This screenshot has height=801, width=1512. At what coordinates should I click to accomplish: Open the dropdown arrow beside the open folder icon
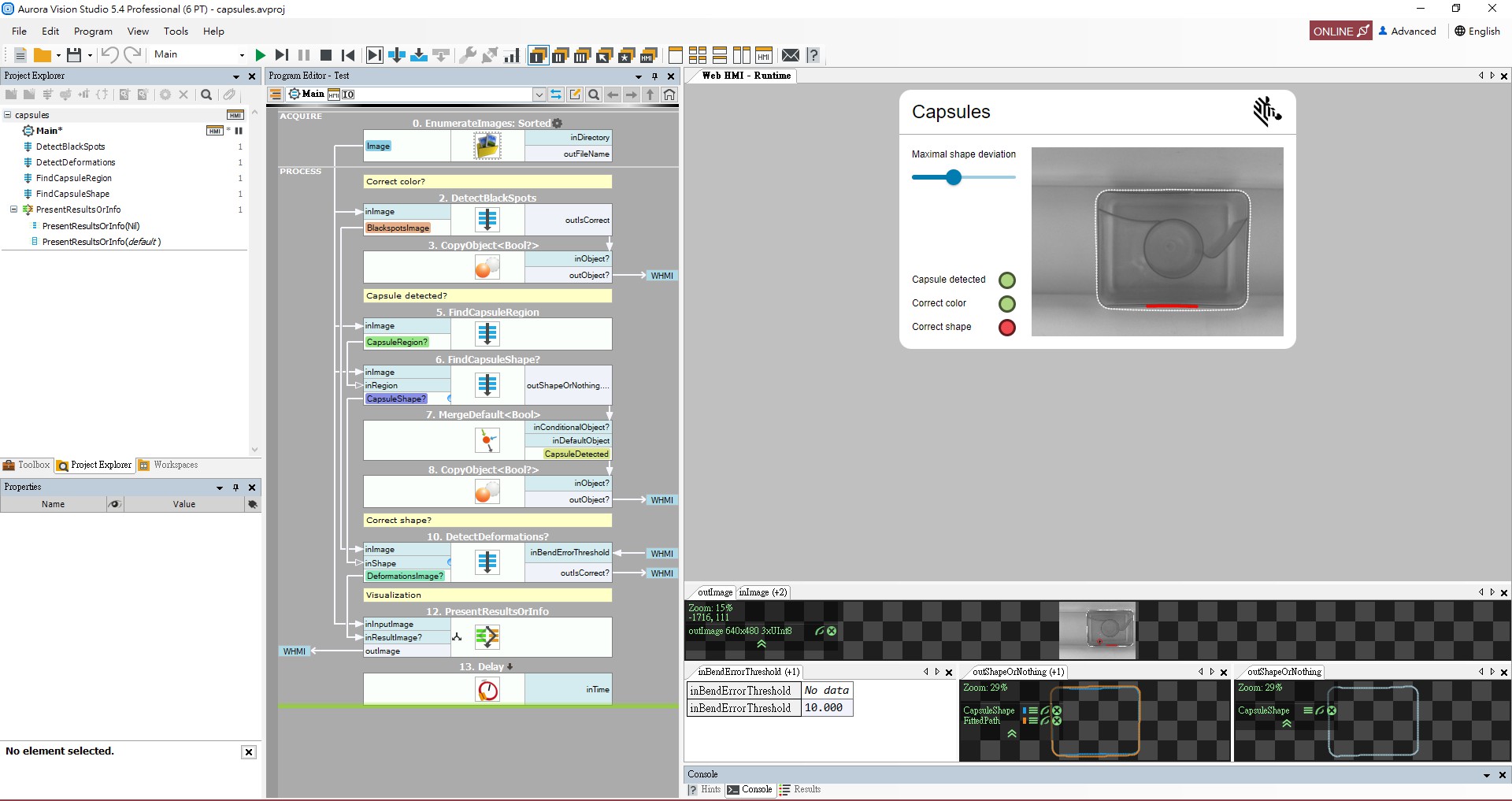pyautogui.click(x=58, y=55)
